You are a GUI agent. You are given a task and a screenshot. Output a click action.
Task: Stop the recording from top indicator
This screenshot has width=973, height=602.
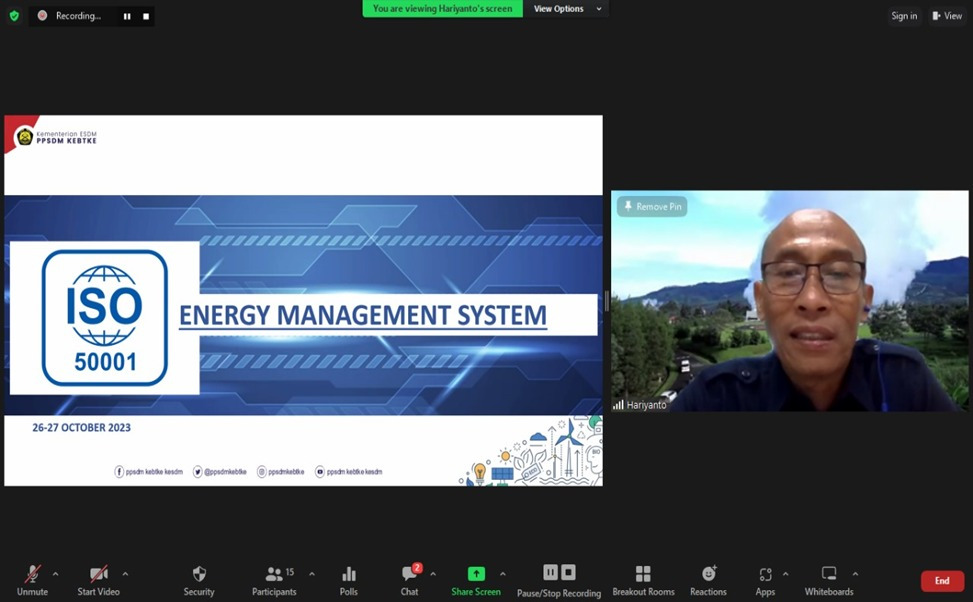146,17
